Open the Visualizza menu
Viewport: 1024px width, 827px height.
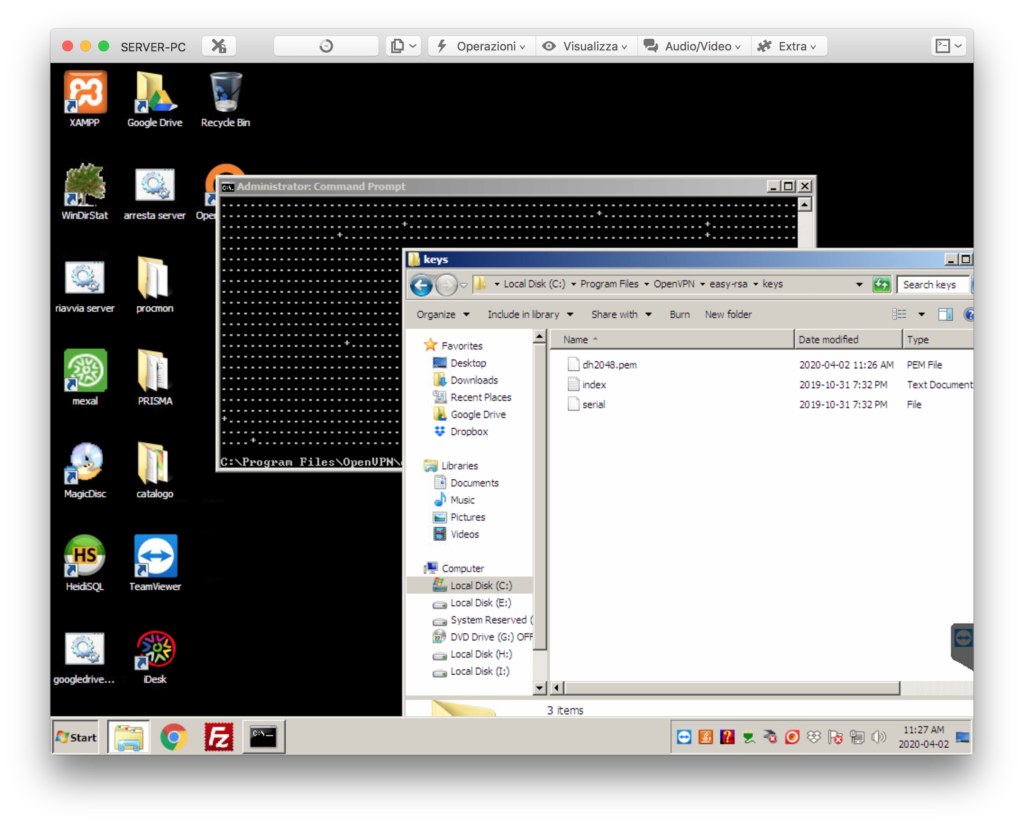tap(586, 46)
